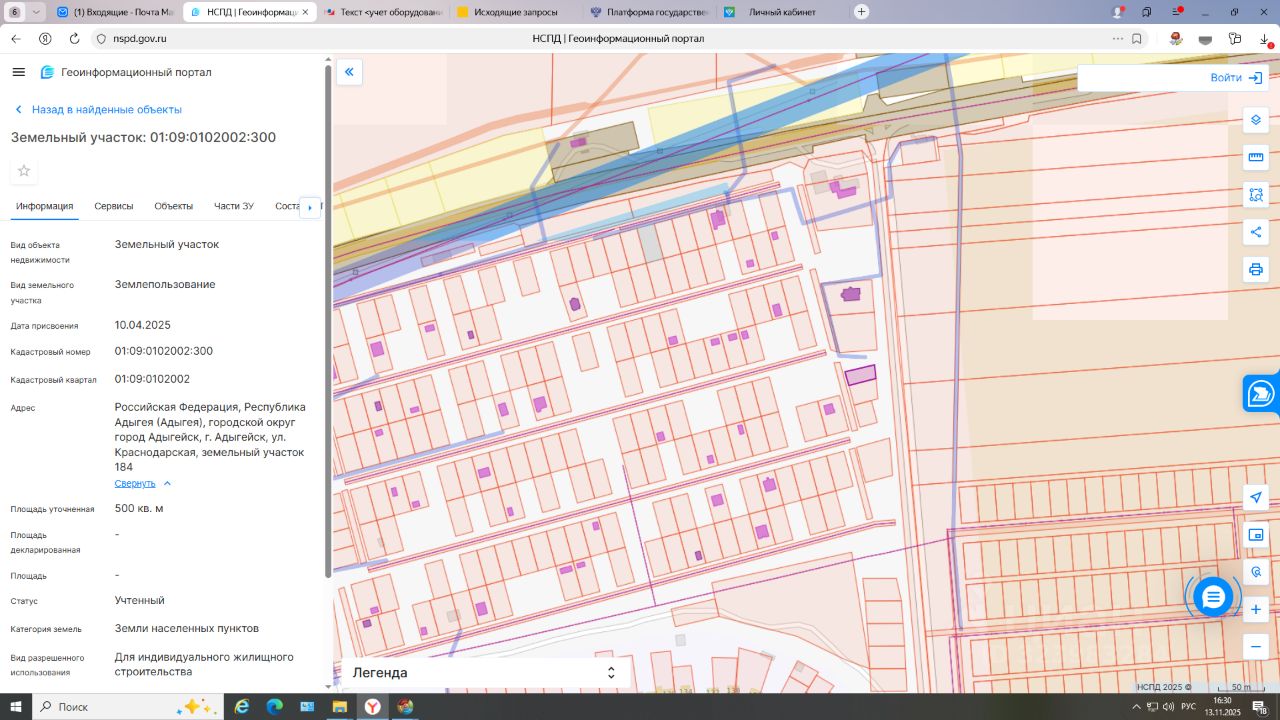
Task: Open the Объекты tab
Action: point(173,206)
